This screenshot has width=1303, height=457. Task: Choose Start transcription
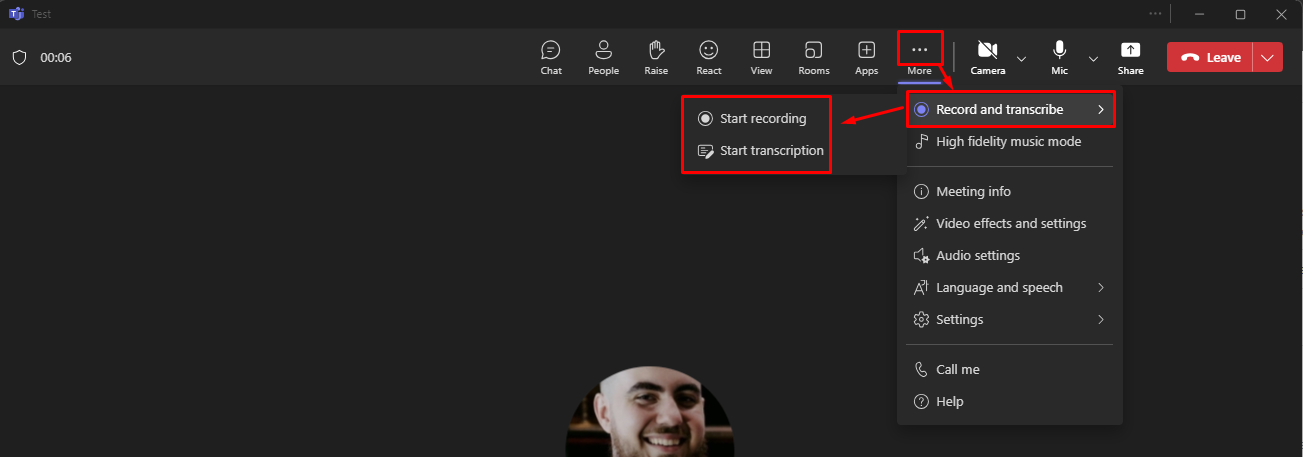762,150
